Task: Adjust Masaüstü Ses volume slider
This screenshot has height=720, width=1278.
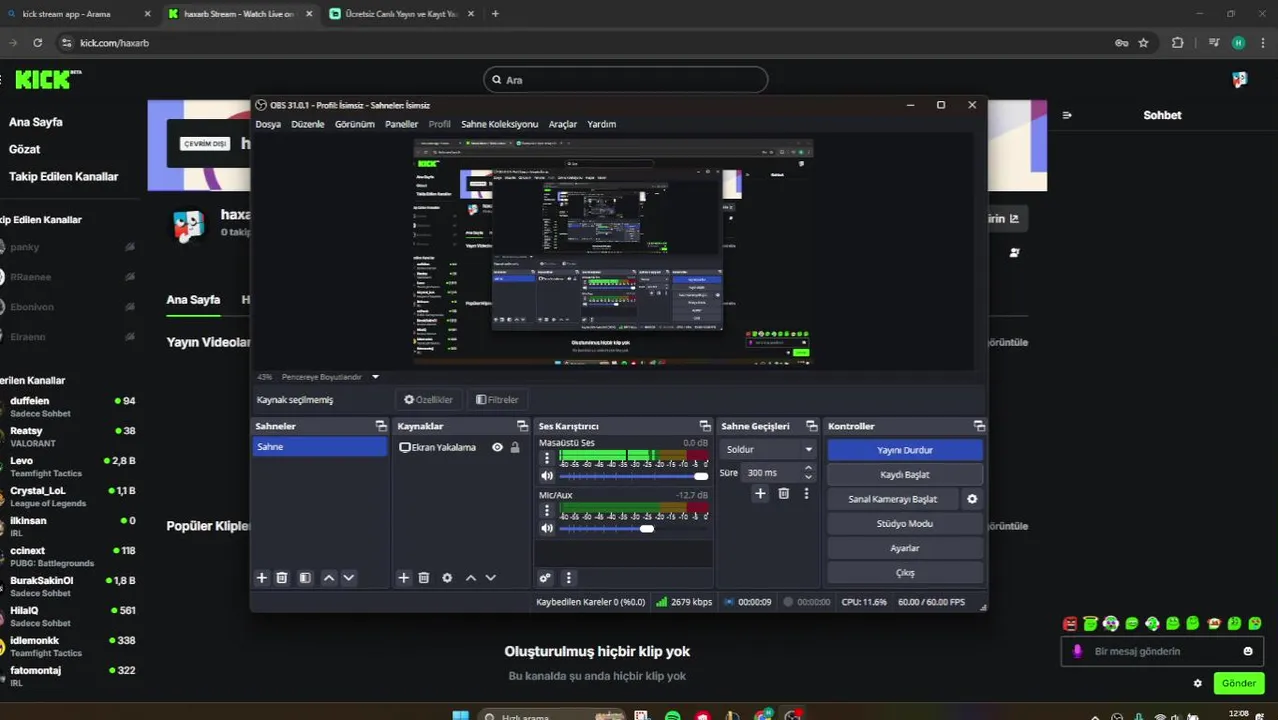Action: click(632, 476)
